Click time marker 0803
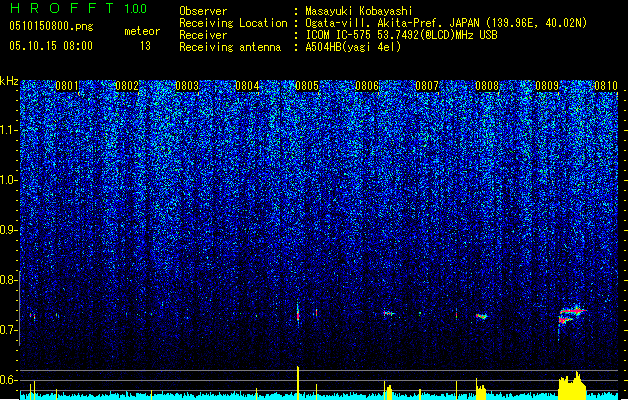The image size is (629, 400). click(187, 86)
